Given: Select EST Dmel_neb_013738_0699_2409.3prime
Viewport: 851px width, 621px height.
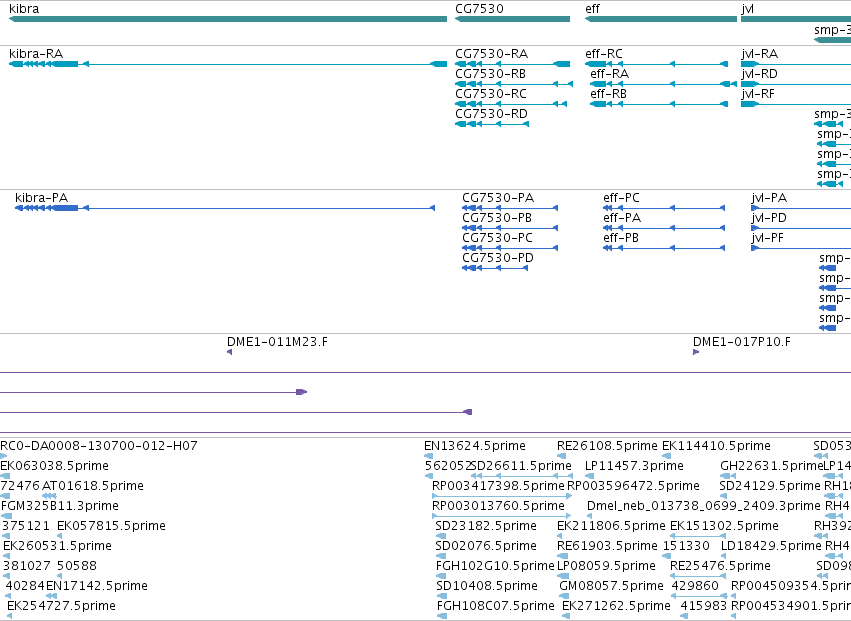Looking at the screenshot, I should (704, 506).
